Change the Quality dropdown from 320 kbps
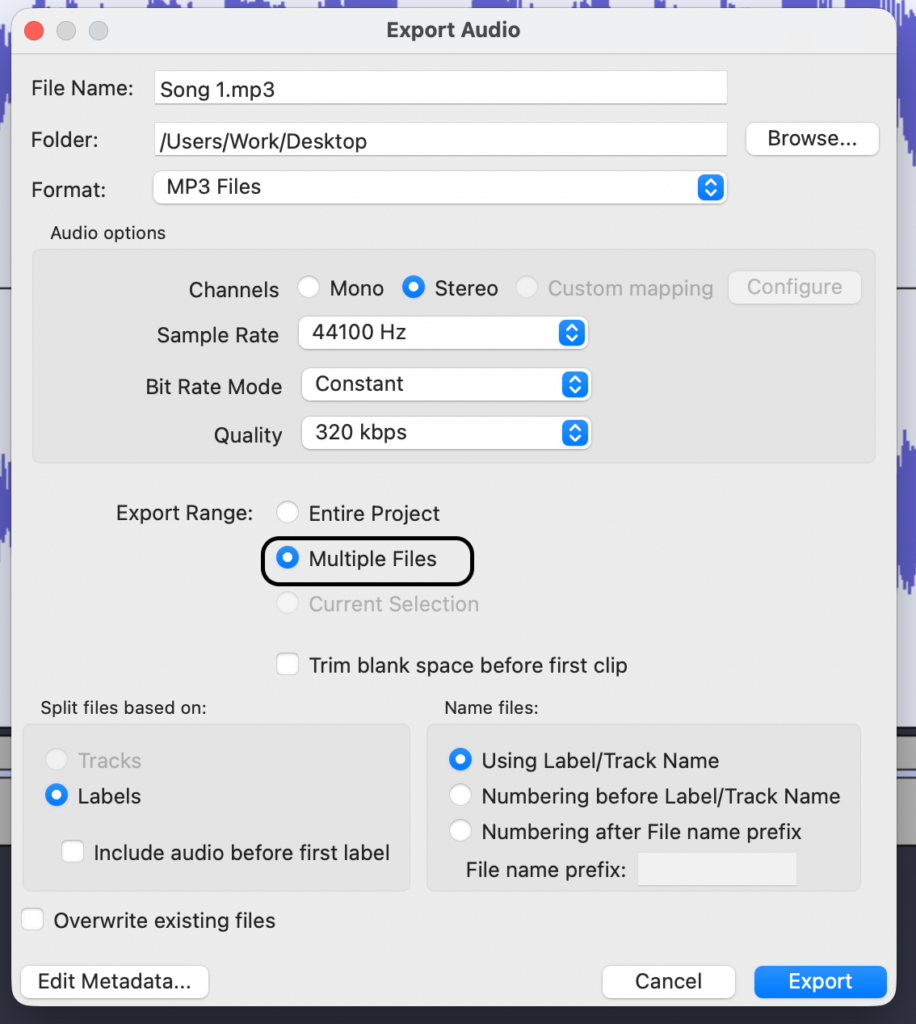Viewport: 916px width, 1024px height. tap(445, 433)
